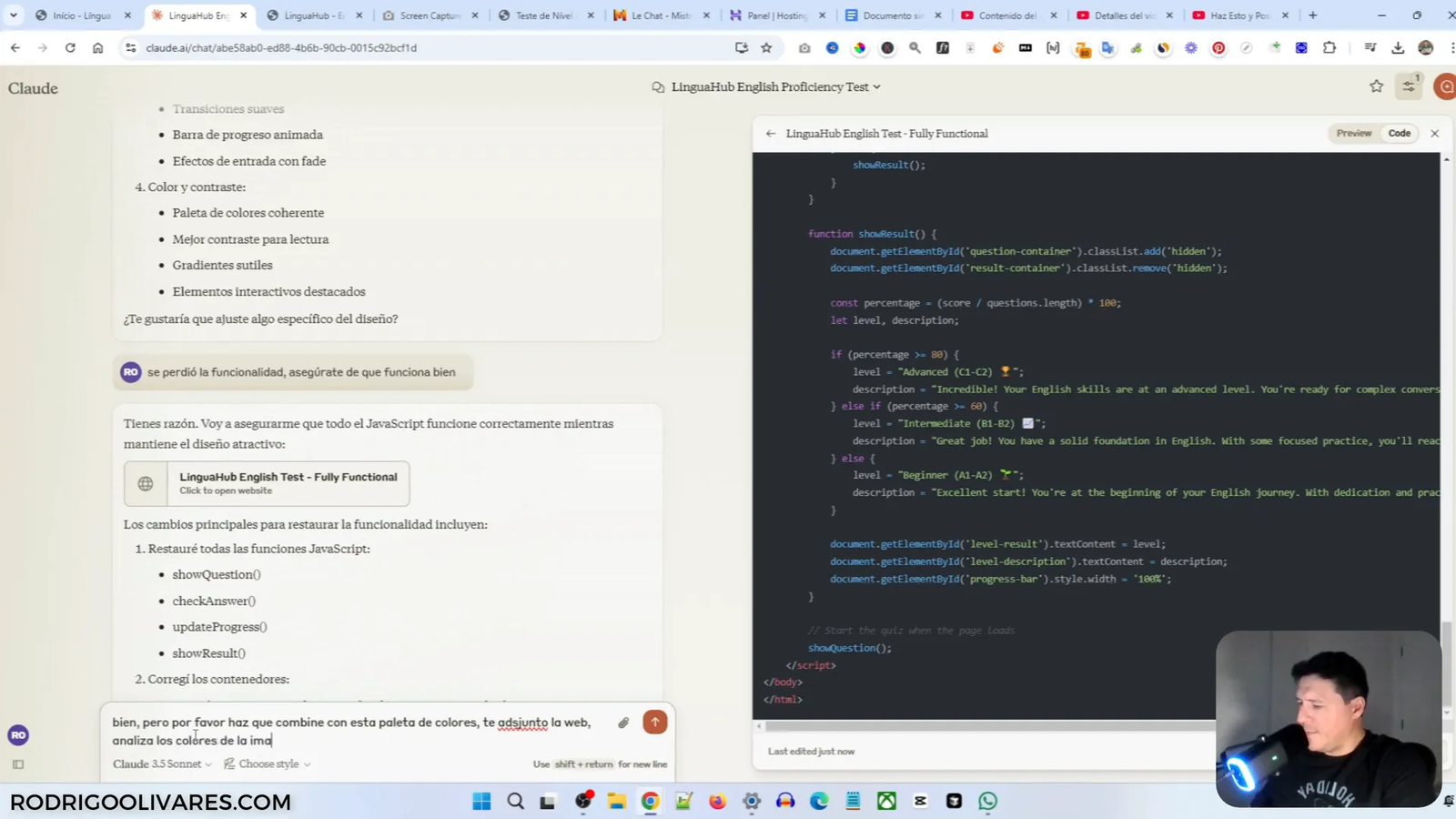Switch to the Le Chat - Mistral tab

pyautogui.click(x=660, y=15)
